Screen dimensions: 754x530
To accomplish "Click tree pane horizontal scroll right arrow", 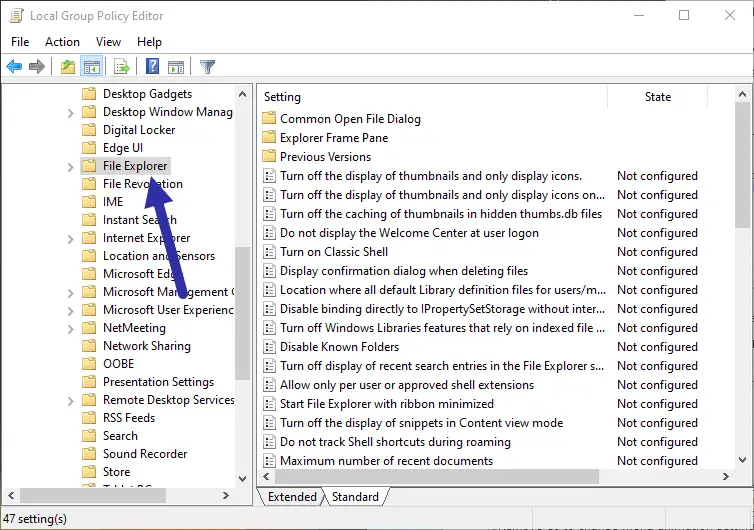I will coord(226,495).
